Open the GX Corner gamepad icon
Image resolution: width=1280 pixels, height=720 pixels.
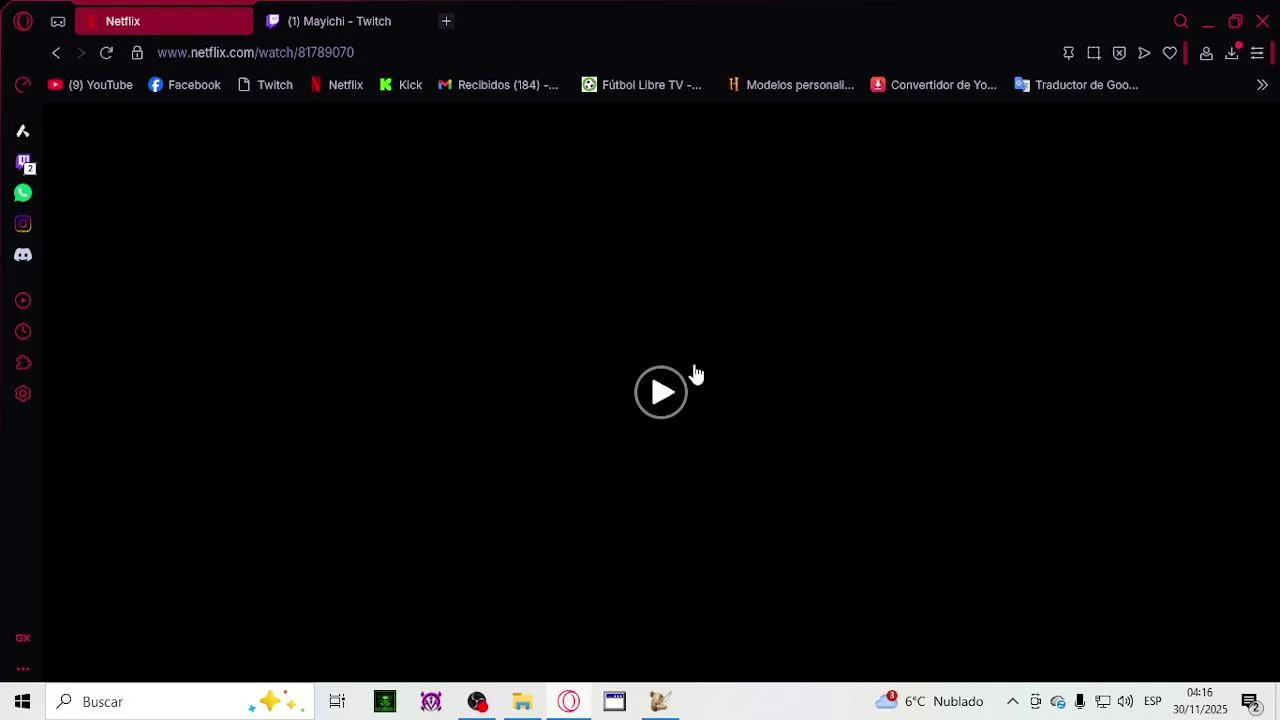pos(58,21)
